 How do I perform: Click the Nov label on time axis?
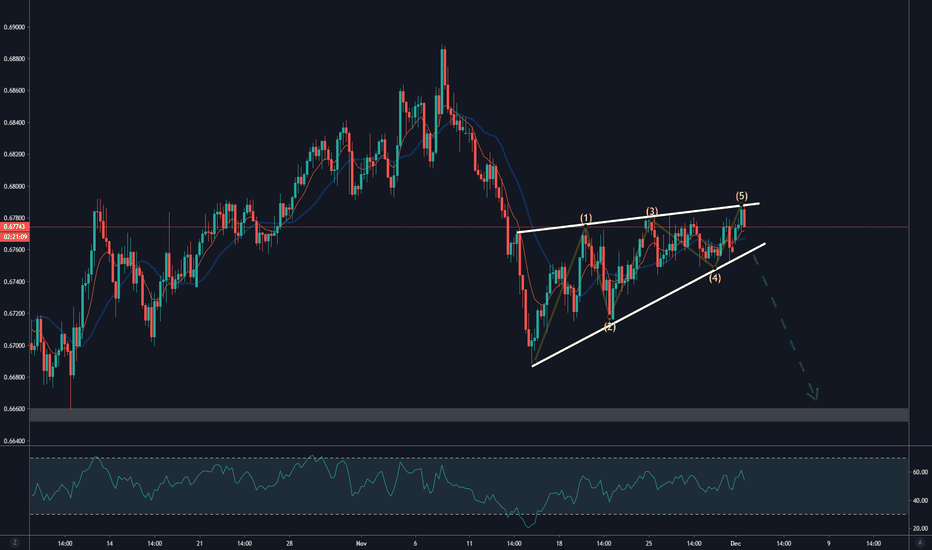coord(362,543)
